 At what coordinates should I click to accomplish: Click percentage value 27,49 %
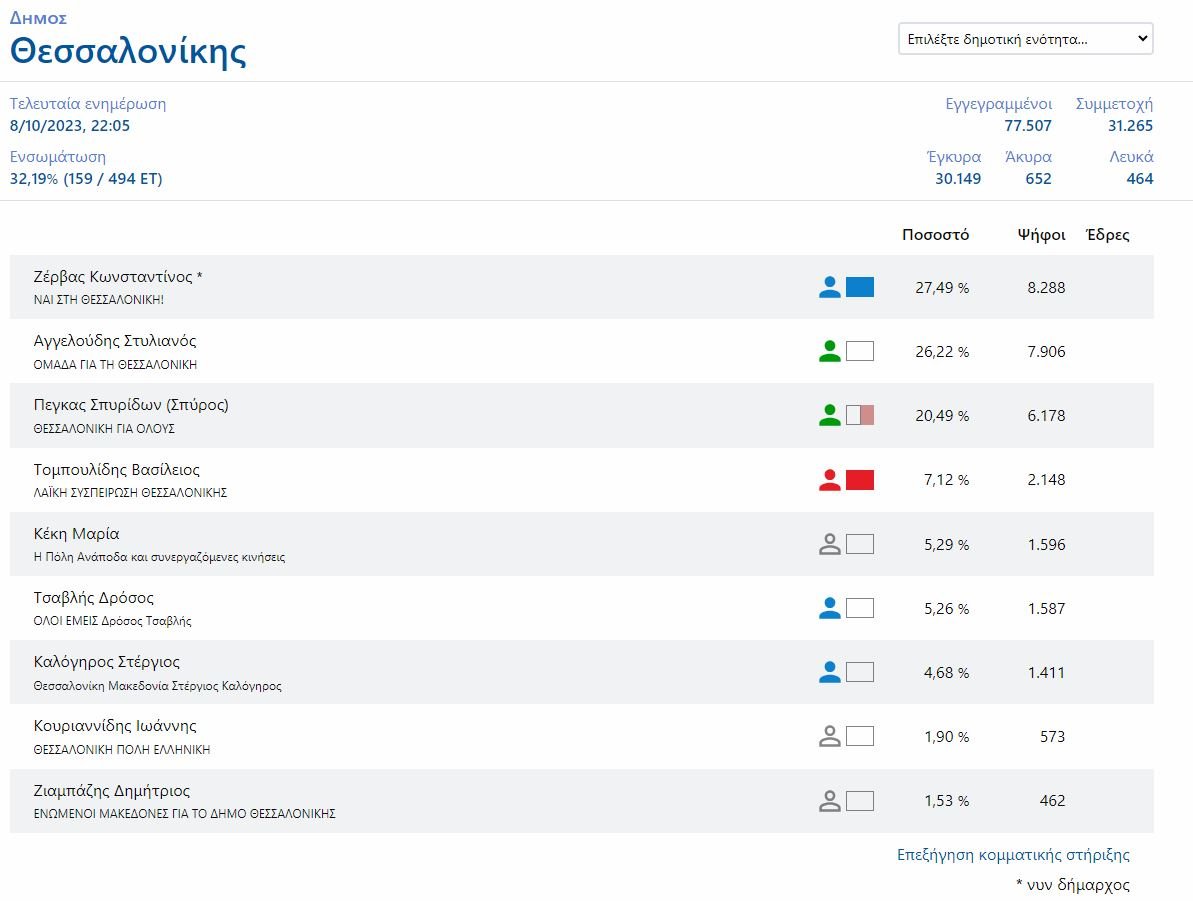(942, 288)
